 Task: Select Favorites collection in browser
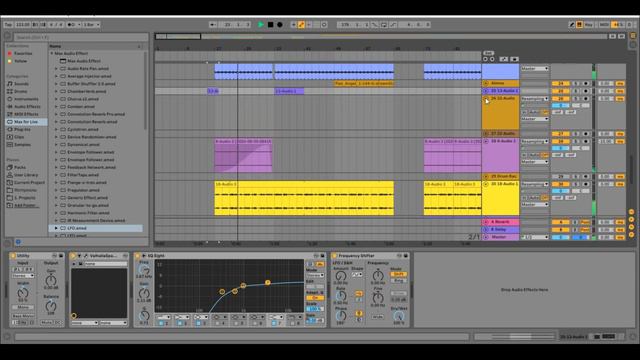pos(23,53)
